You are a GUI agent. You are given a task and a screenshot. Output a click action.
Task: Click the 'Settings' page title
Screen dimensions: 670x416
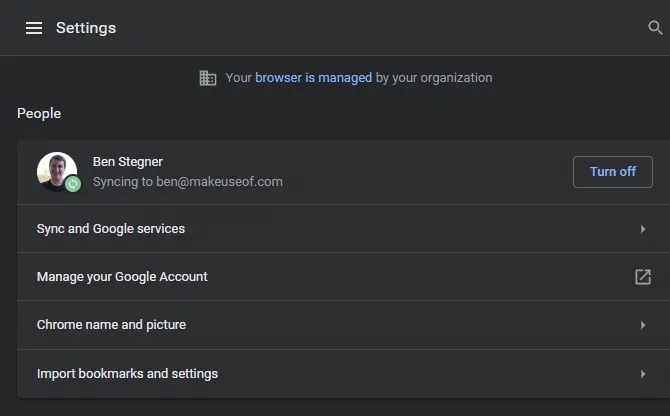(86, 28)
